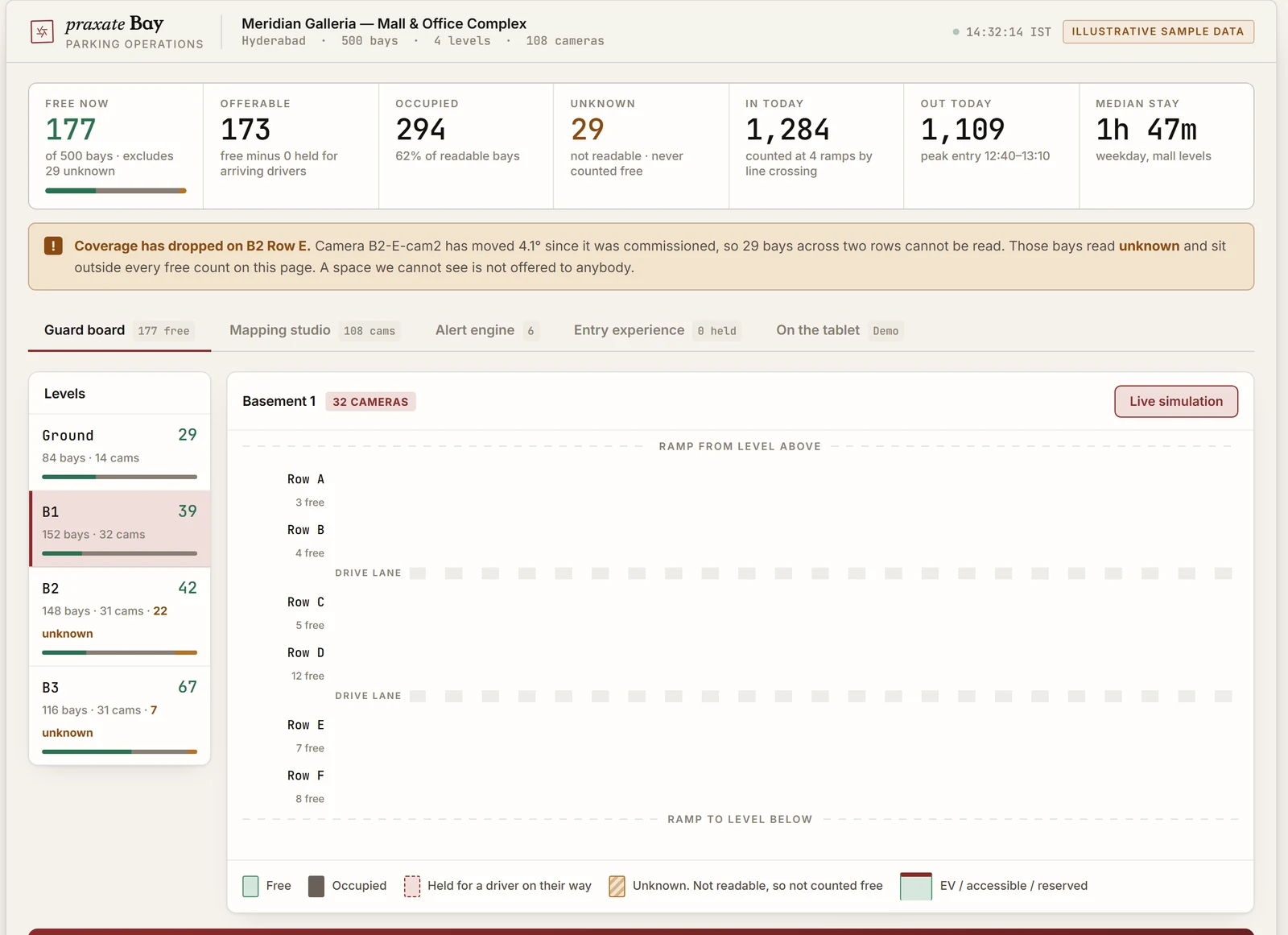Click the 108 cams badge
1288x935 pixels.
tap(369, 331)
